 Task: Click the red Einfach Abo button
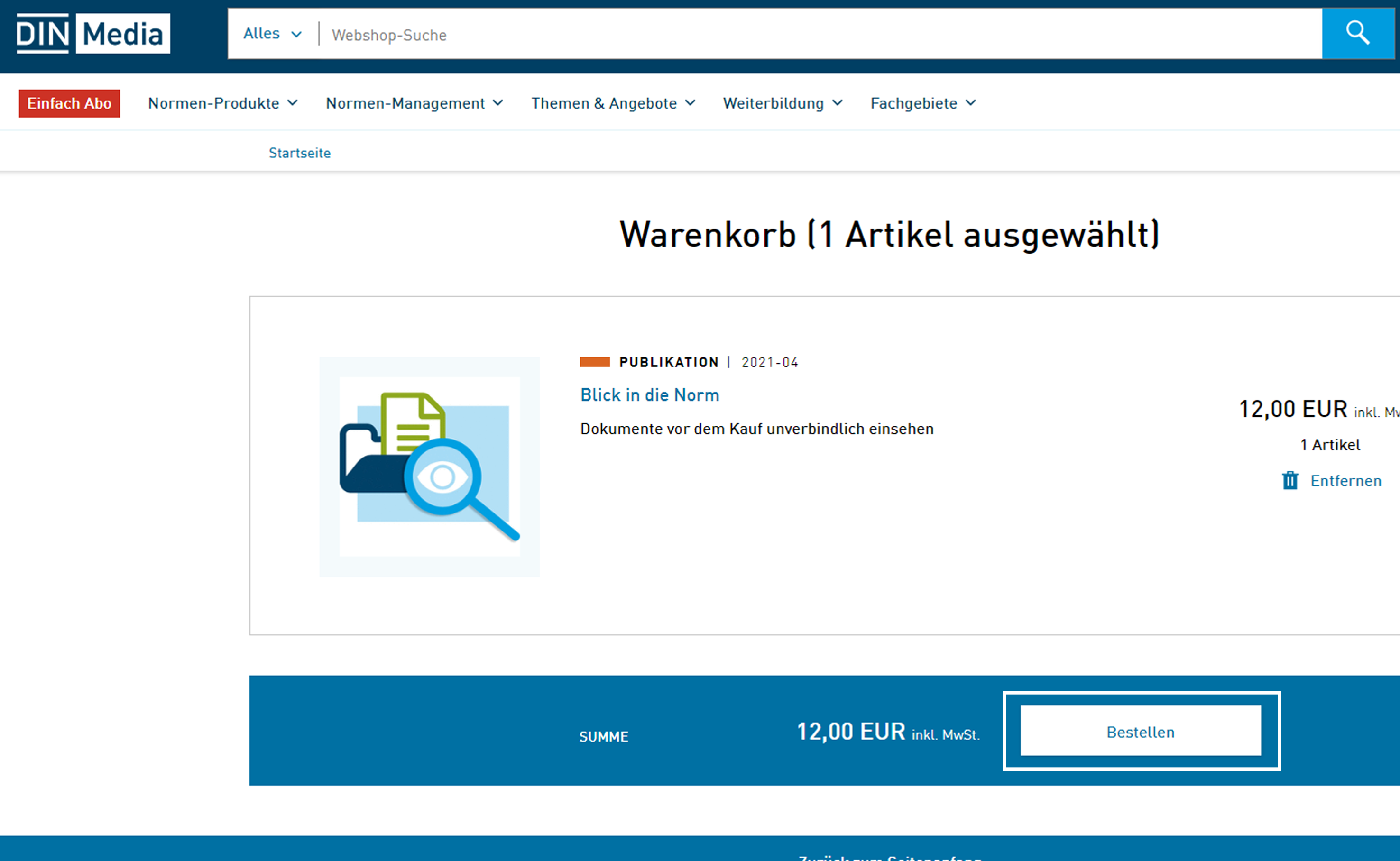(x=70, y=103)
